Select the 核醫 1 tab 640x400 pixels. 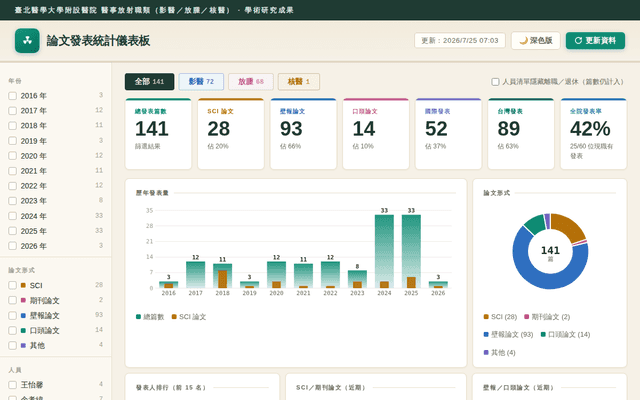click(x=298, y=82)
